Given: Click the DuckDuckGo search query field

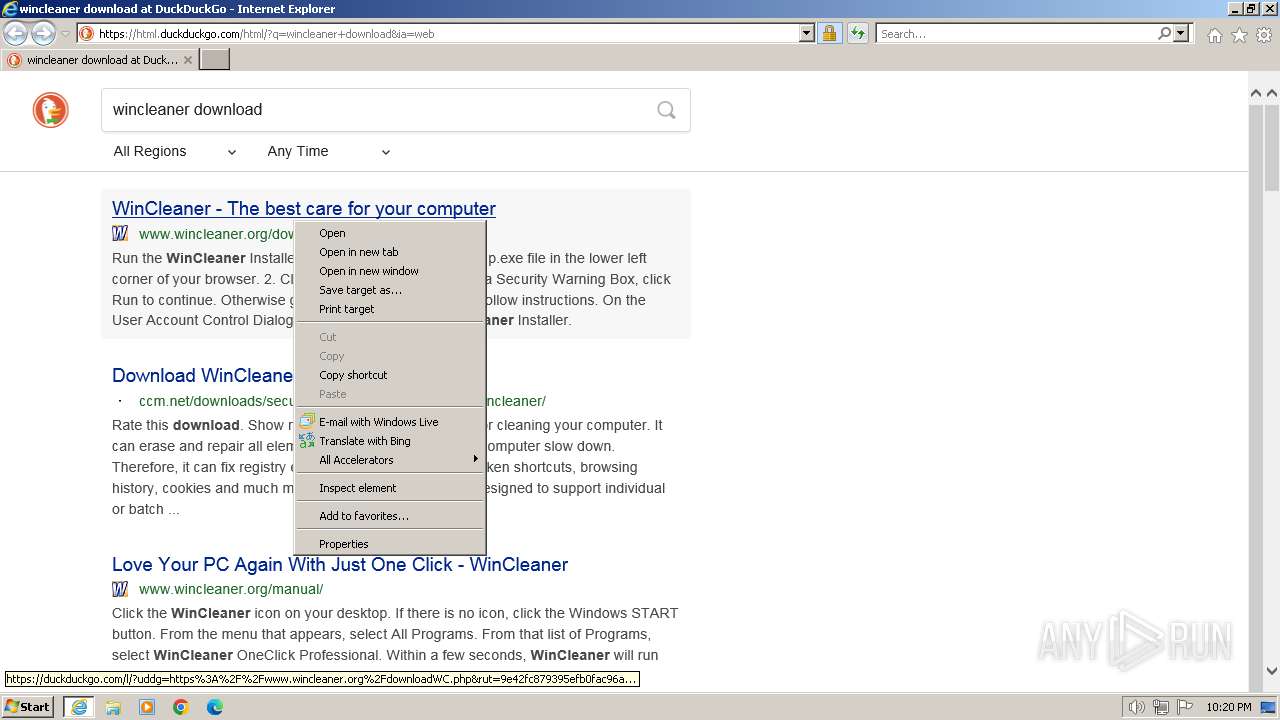Looking at the screenshot, I should (x=375, y=110).
